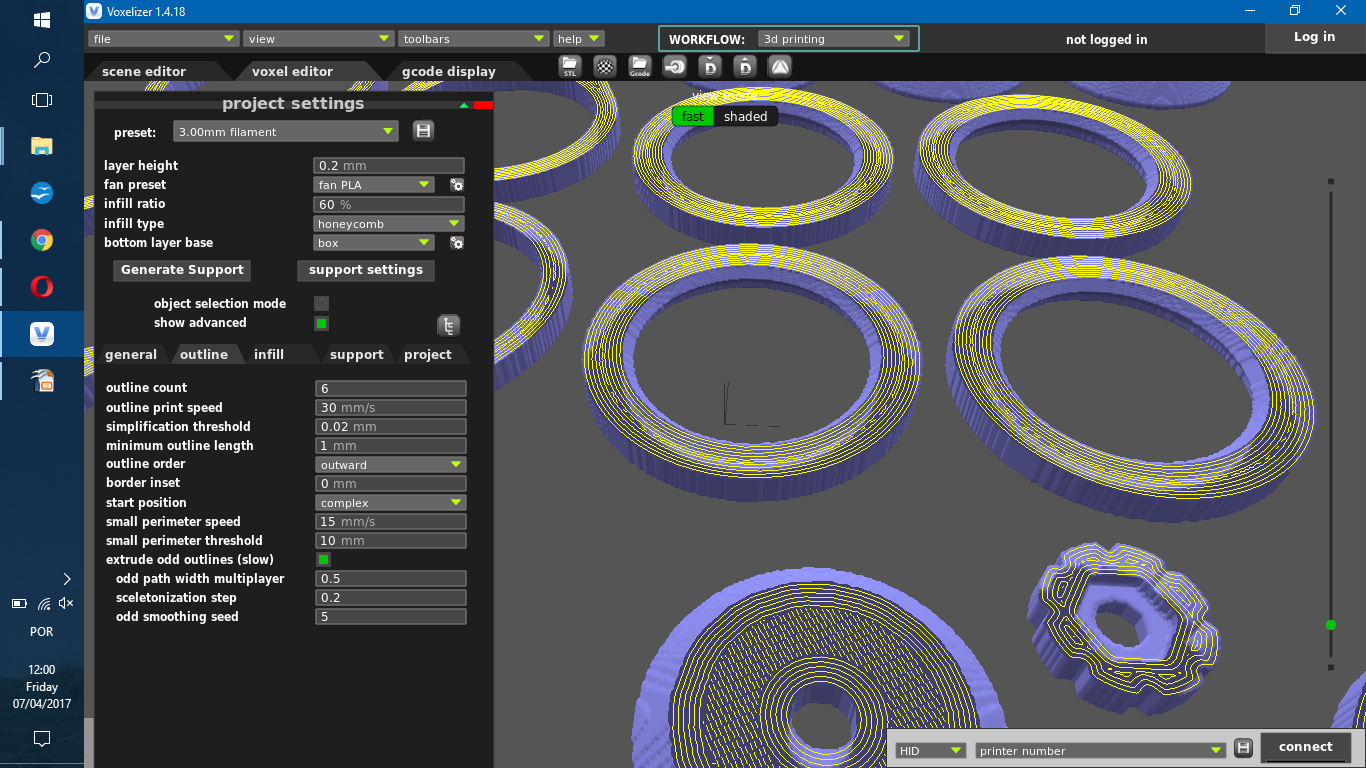Switch to gcode display tab
The image size is (1366, 768).
click(448, 71)
